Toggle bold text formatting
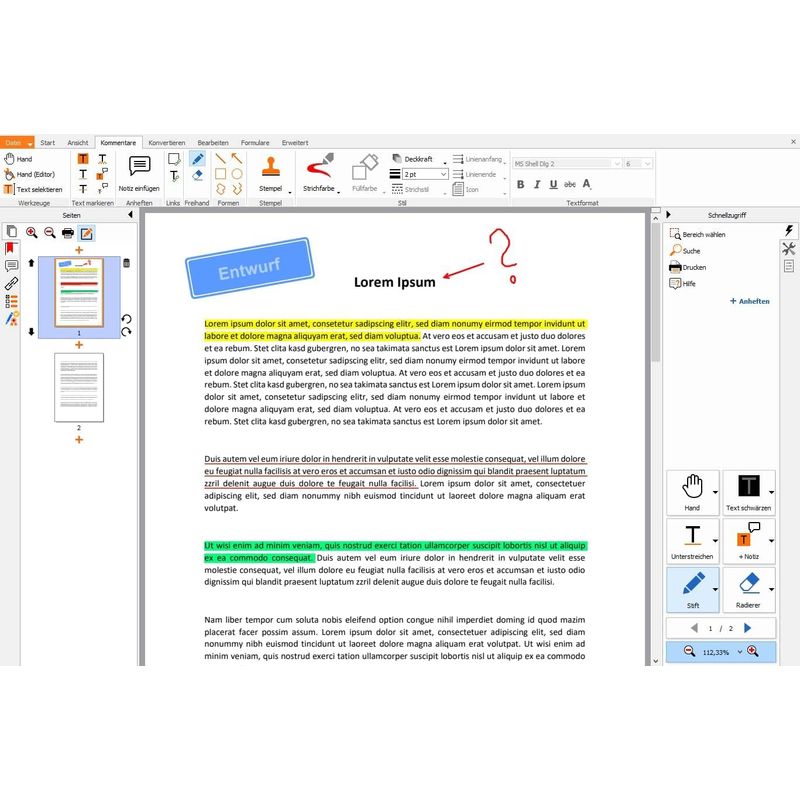 (520, 184)
